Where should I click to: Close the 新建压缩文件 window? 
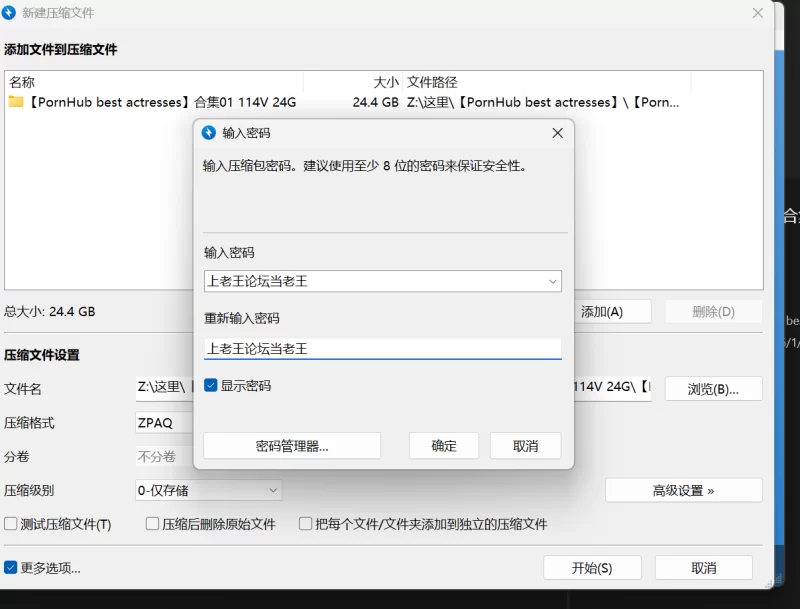click(758, 13)
